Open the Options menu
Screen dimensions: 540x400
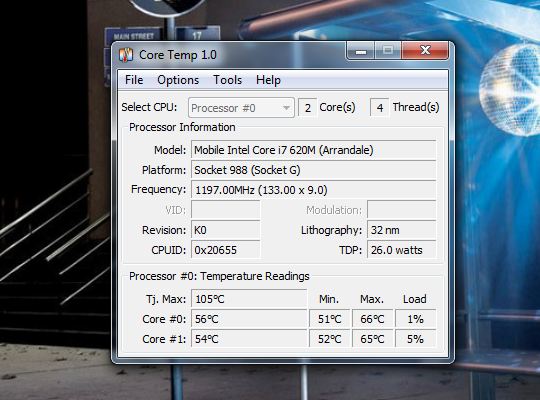(x=178, y=80)
